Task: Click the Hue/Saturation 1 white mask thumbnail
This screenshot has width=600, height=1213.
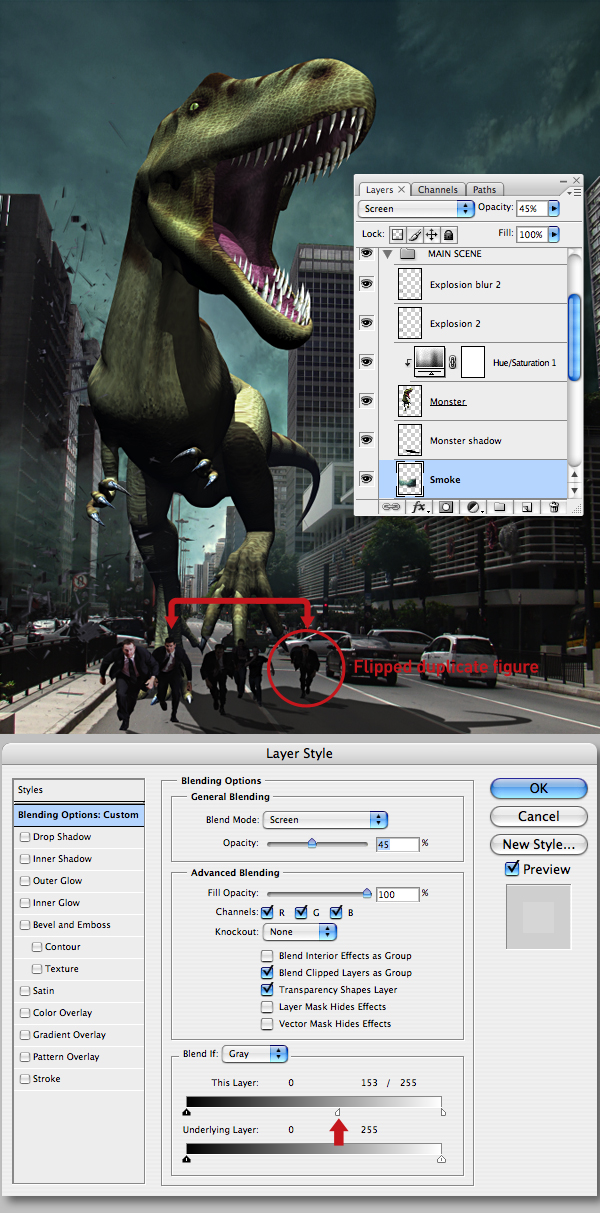Action: tap(475, 362)
